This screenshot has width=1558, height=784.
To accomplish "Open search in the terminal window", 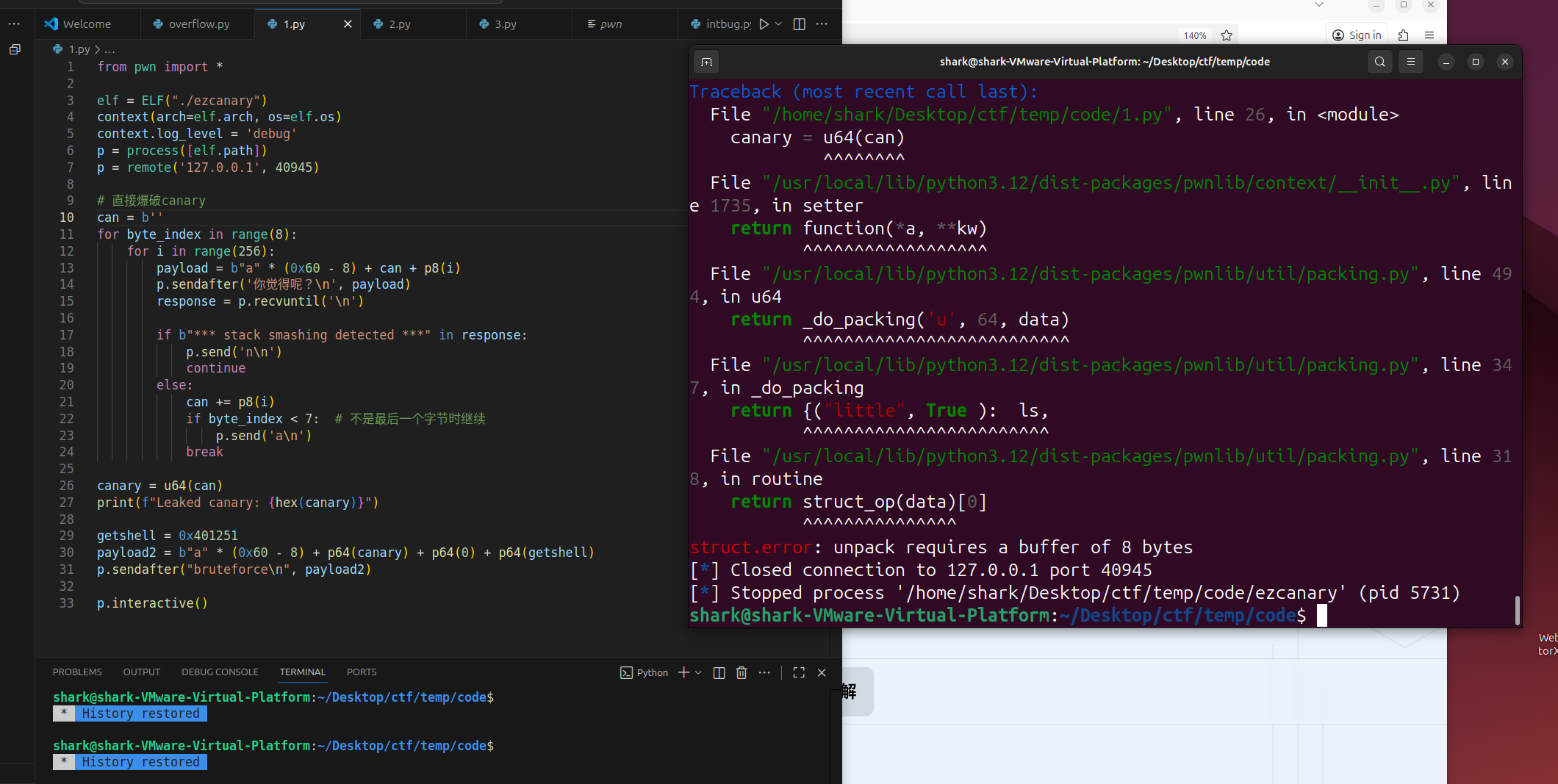I will [x=1379, y=62].
